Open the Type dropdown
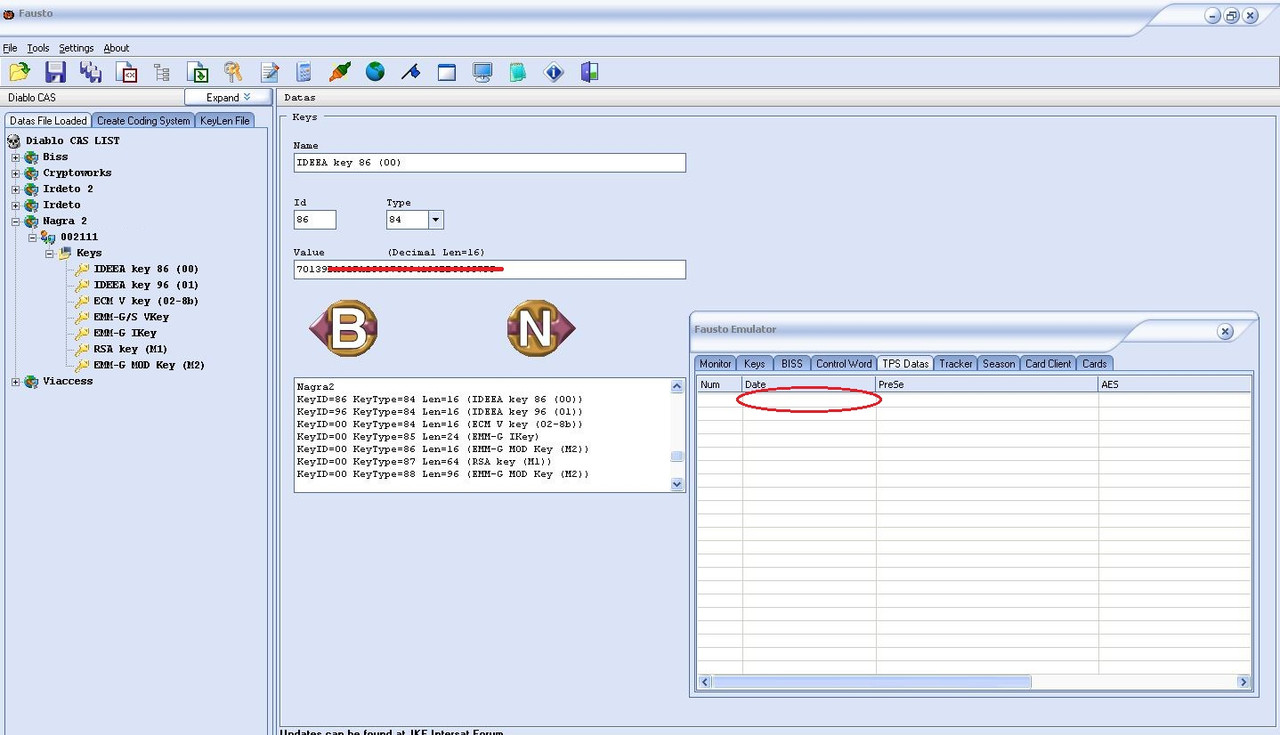 coord(436,219)
